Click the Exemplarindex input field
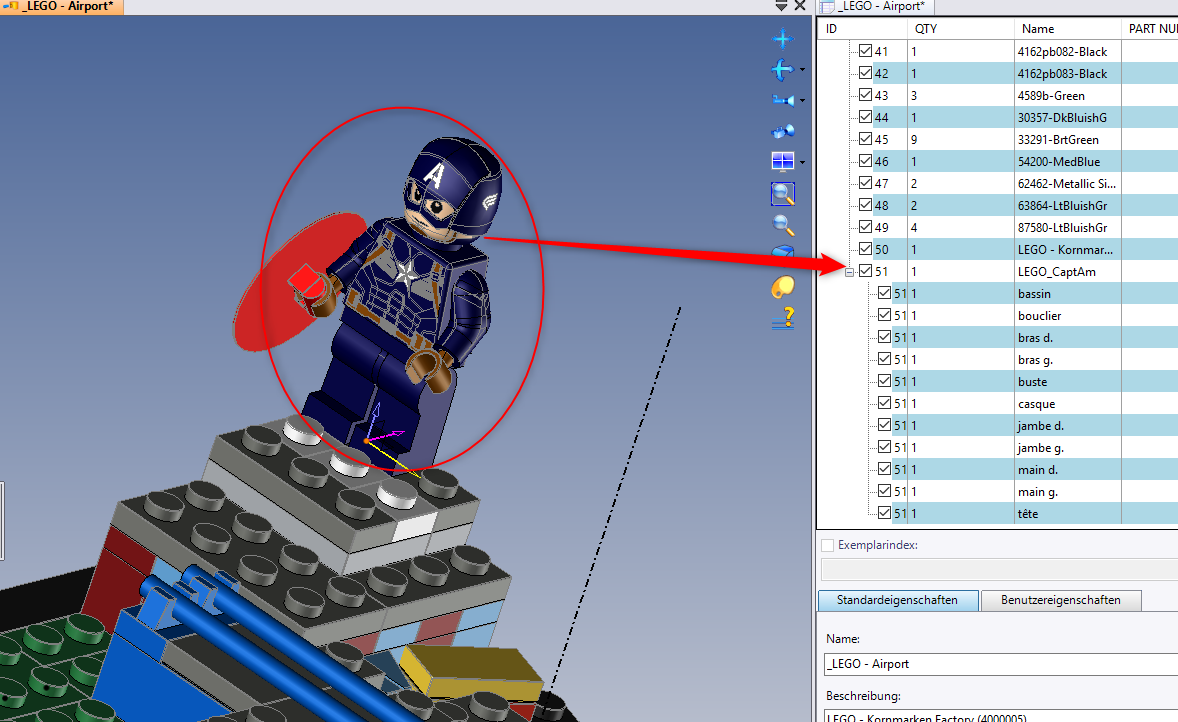The width and height of the screenshot is (1178, 722). coord(999,569)
